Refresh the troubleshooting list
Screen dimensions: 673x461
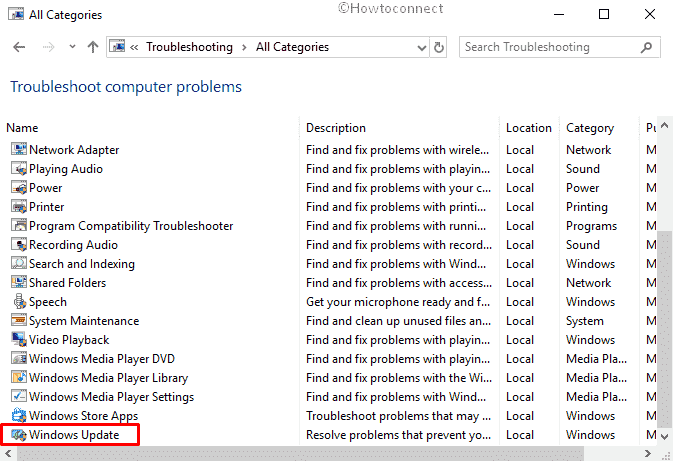pos(439,47)
